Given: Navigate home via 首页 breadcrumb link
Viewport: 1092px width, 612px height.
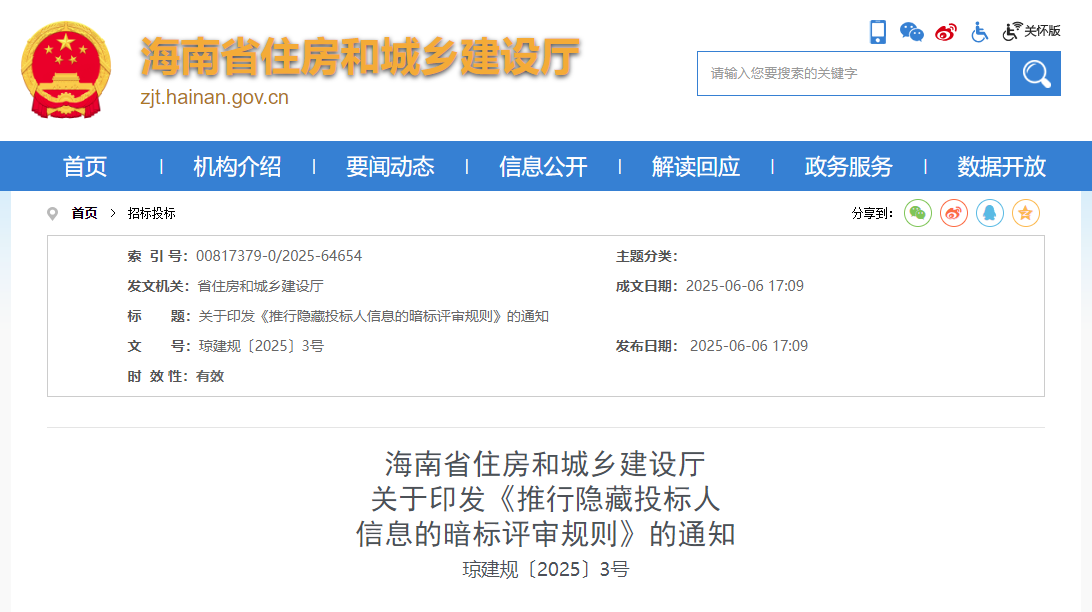Looking at the screenshot, I should 84,213.
